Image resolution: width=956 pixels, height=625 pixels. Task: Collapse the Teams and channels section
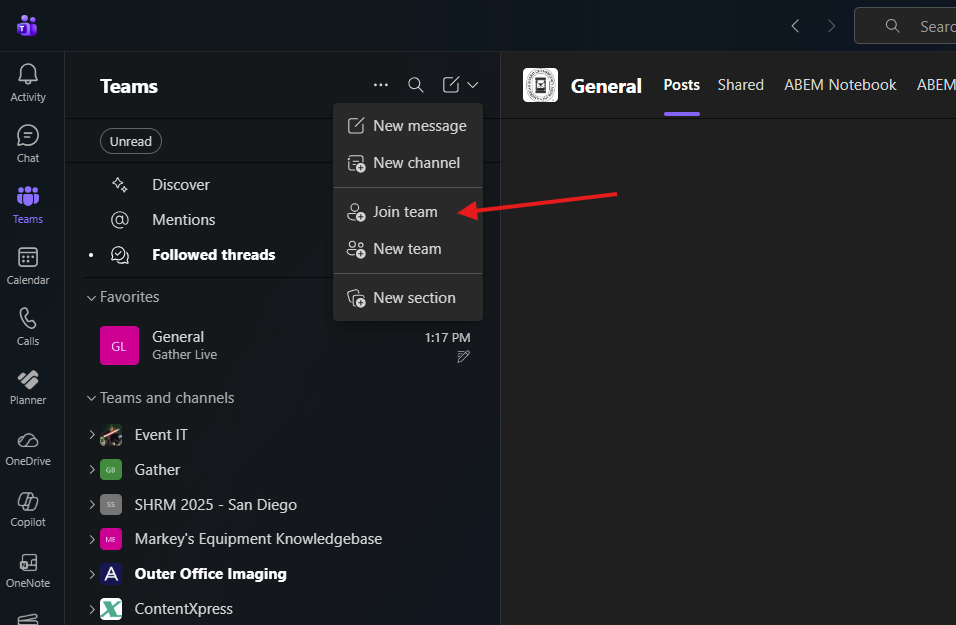tap(92, 398)
